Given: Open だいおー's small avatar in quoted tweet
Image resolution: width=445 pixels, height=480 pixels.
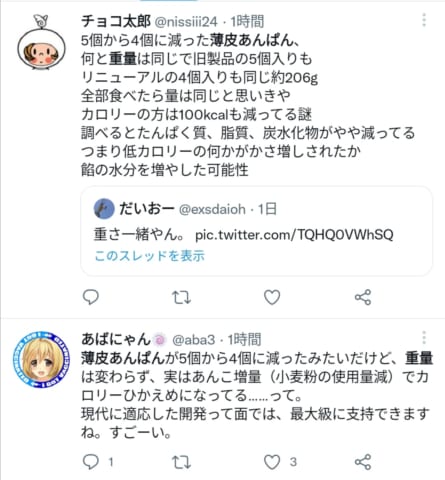Looking at the screenshot, I should pos(104,209).
